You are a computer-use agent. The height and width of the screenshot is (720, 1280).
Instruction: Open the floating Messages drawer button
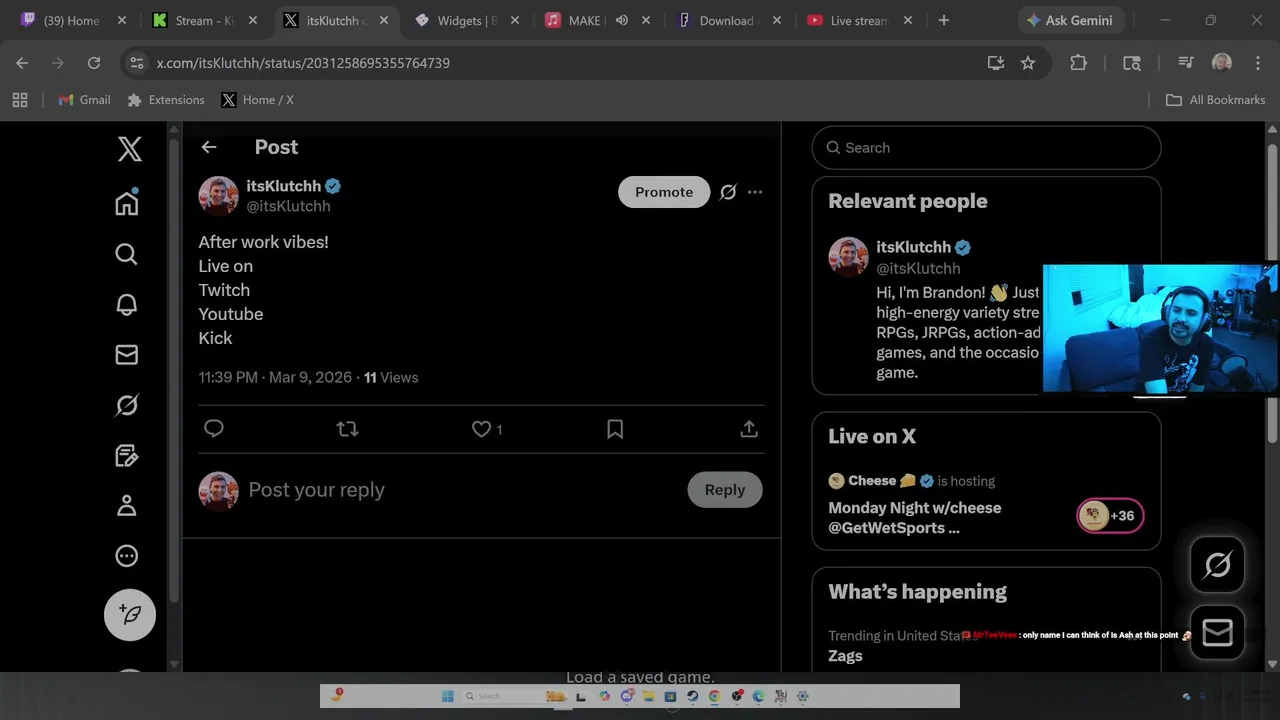pyautogui.click(x=1217, y=632)
